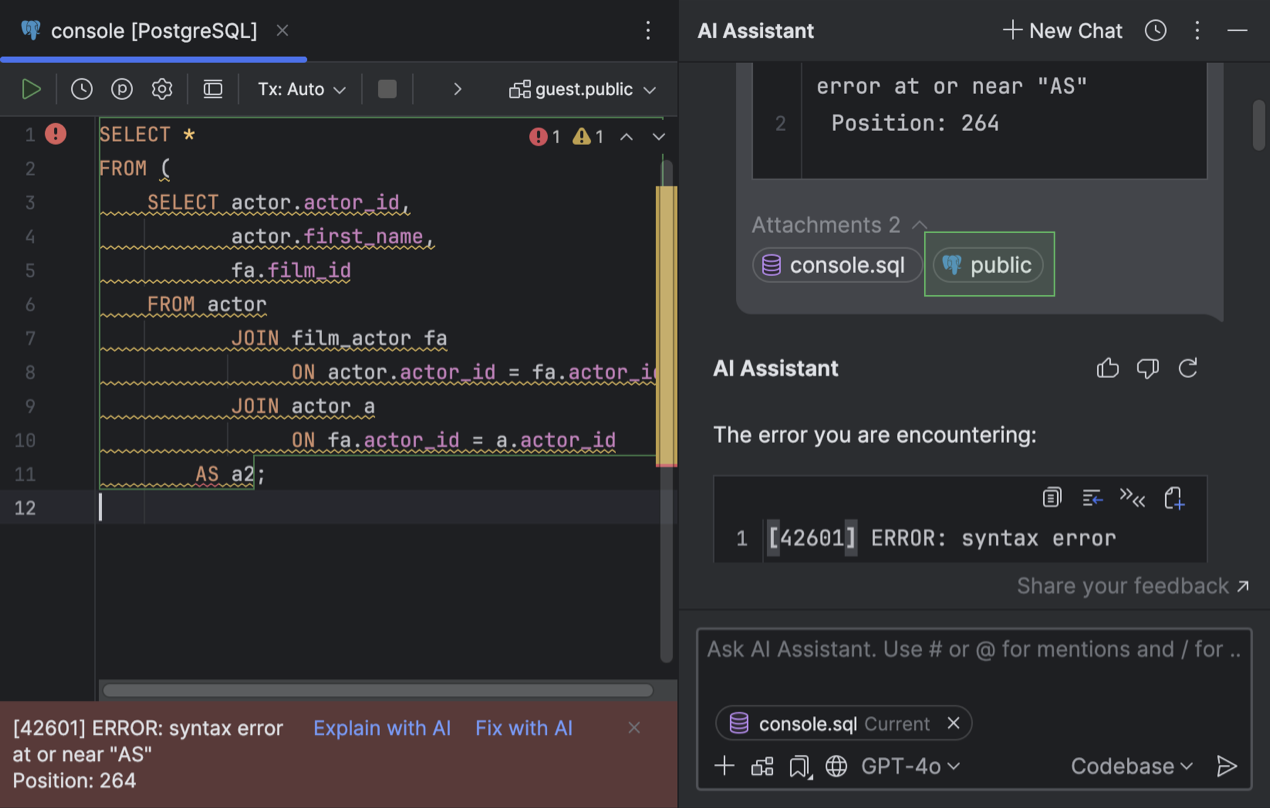The height and width of the screenshot is (808, 1270).
Task: Click Fix with AI in the error bar
Action: (x=524, y=728)
